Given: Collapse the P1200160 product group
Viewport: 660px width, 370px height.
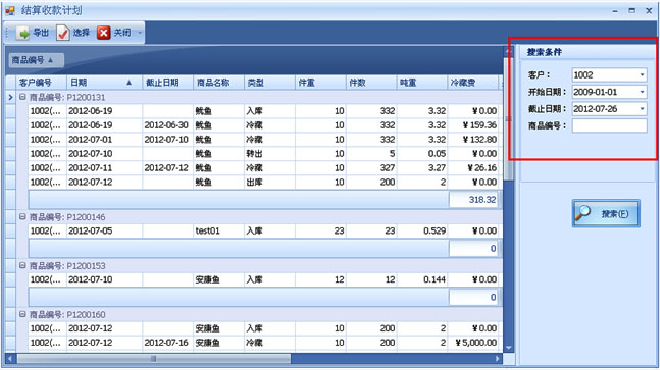Looking at the screenshot, I should (x=22, y=314).
